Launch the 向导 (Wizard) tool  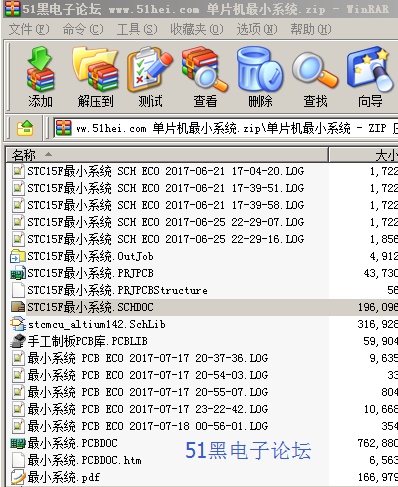tap(370, 77)
